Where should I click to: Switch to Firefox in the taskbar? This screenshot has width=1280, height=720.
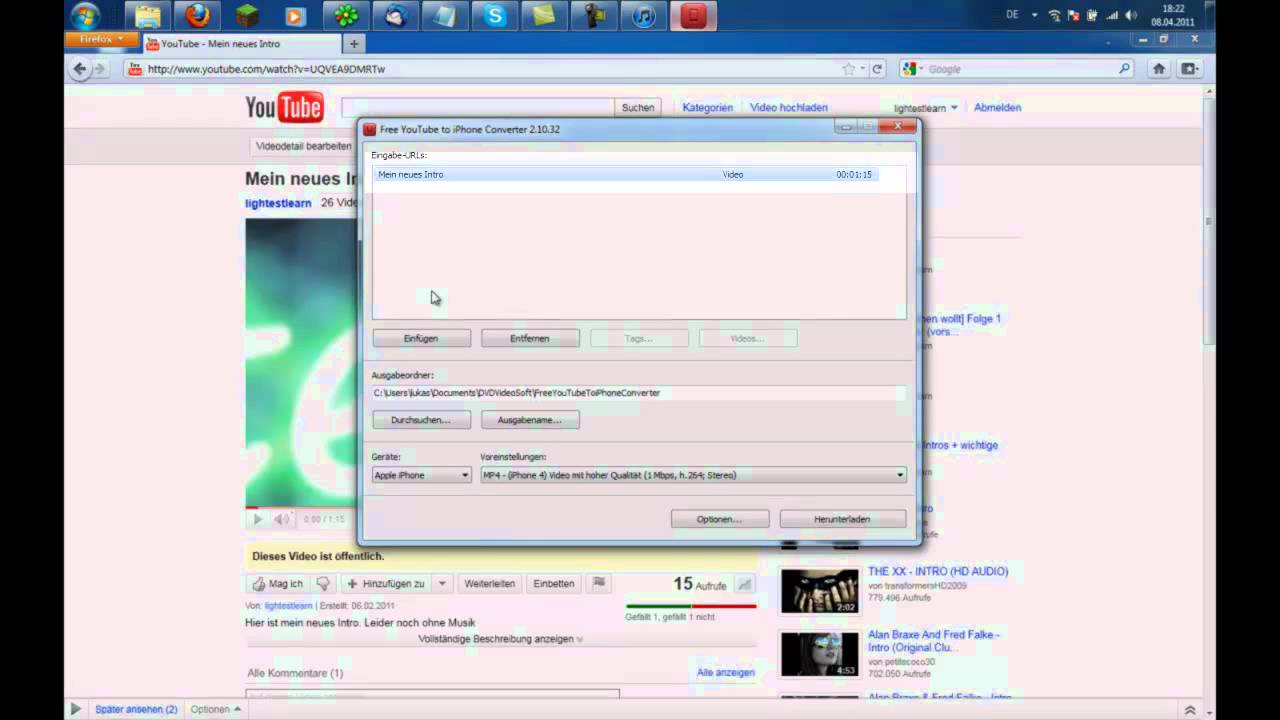point(197,16)
